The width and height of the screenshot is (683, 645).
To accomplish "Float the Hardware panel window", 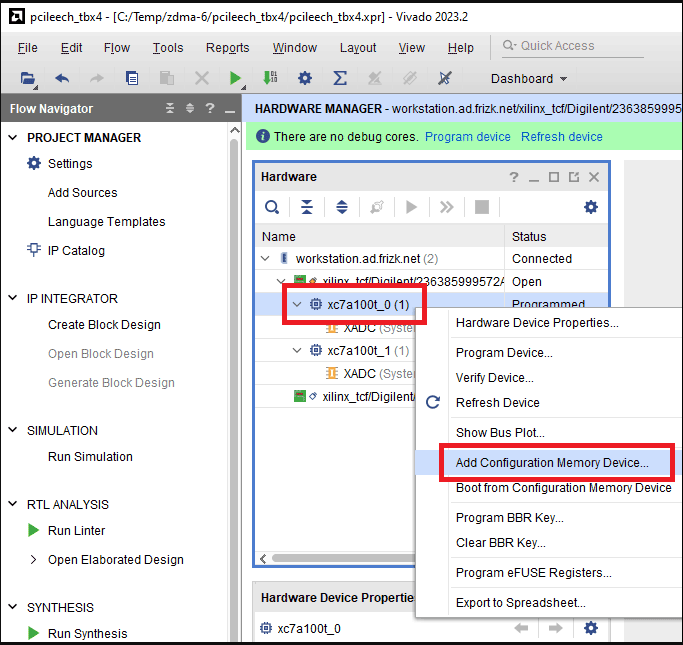I will coord(574,177).
